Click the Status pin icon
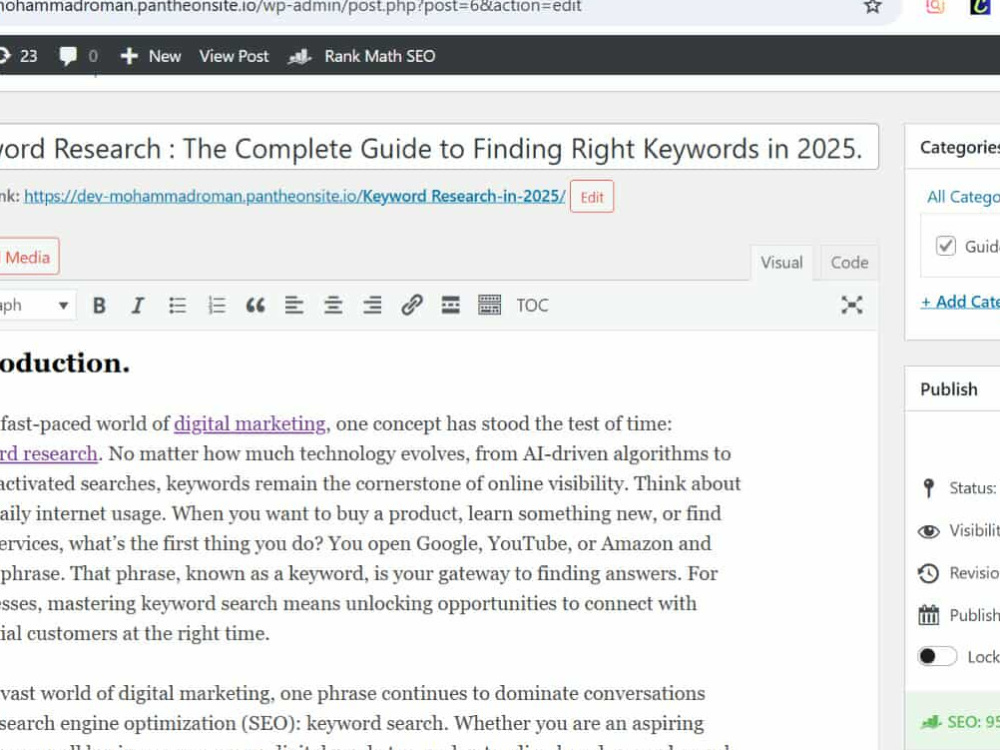Image resolution: width=1000 pixels, height=750 pixels. [x=929, y=488]
